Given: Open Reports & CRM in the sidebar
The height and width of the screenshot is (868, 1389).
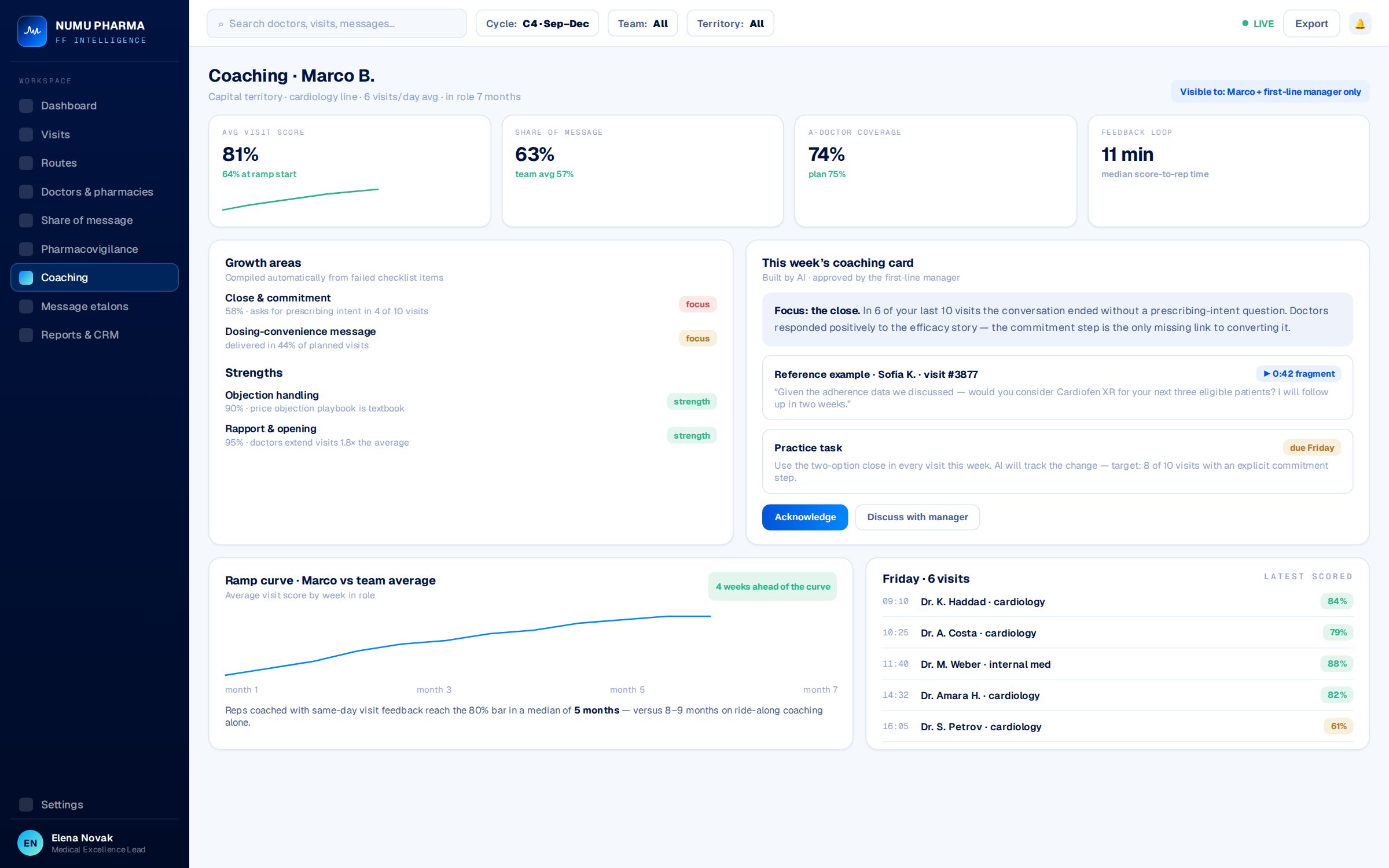Looking at the screenshot, I should (x=94, y=335).
